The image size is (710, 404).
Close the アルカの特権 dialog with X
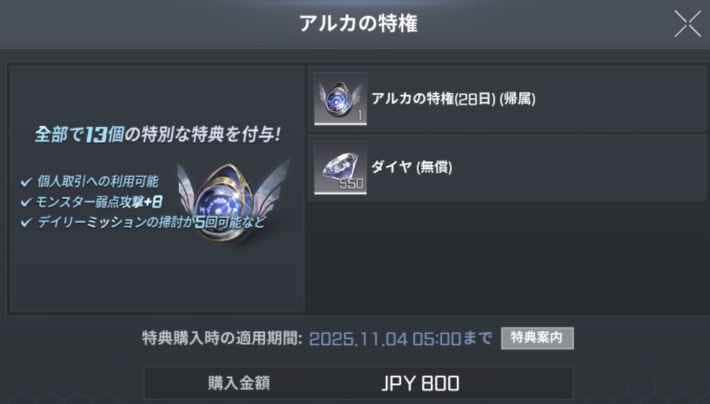pyautogui.click(x=687, y=24)
